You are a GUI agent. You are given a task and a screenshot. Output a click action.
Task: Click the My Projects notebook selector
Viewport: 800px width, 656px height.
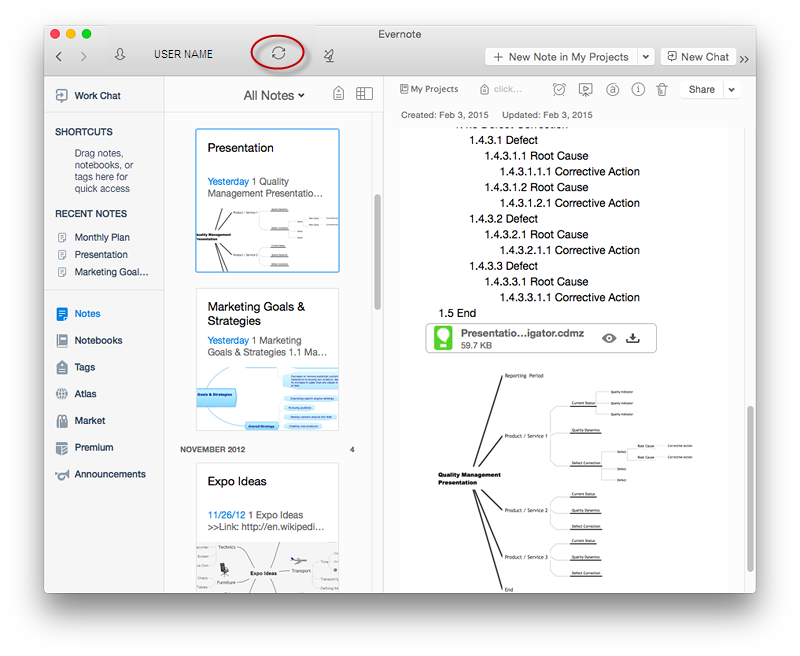point(429,89)
